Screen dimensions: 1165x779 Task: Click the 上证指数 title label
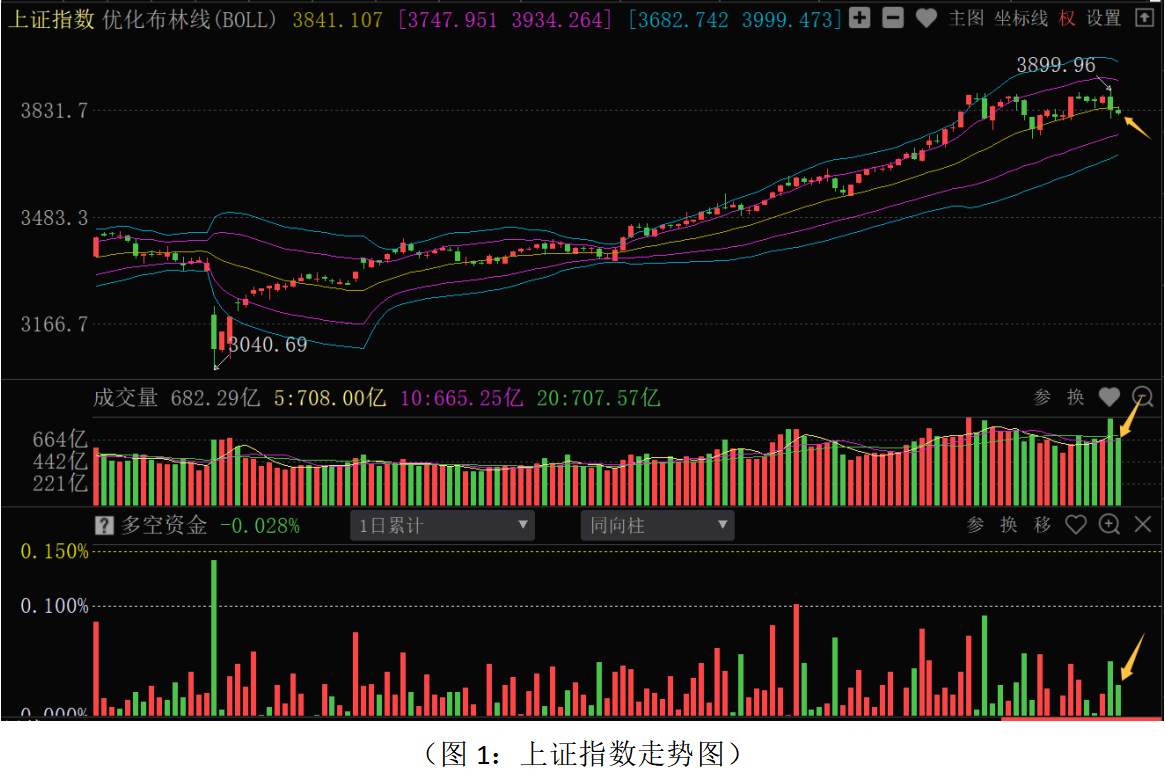point(52,19)
